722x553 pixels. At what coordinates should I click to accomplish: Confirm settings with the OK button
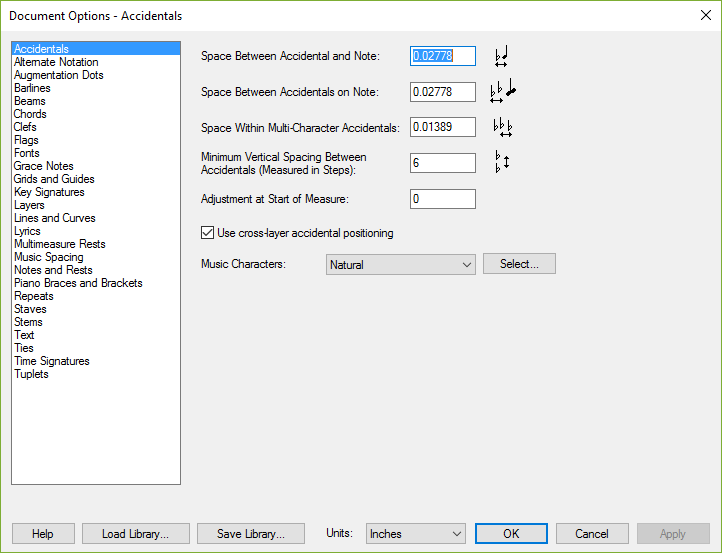[511, 534]
